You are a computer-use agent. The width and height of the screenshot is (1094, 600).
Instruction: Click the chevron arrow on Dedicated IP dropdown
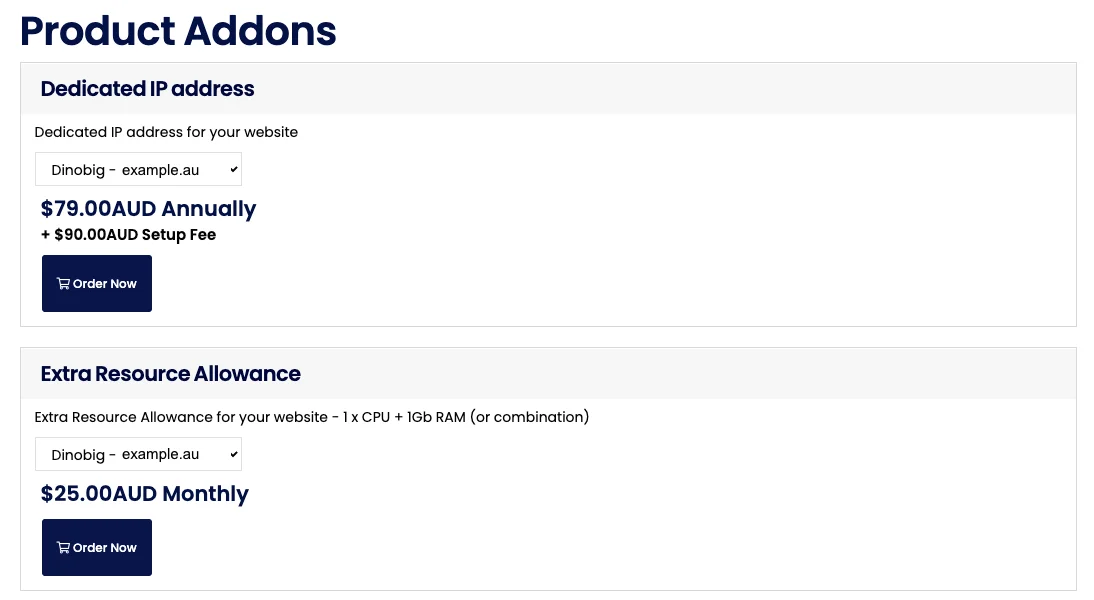pos(234,170)
